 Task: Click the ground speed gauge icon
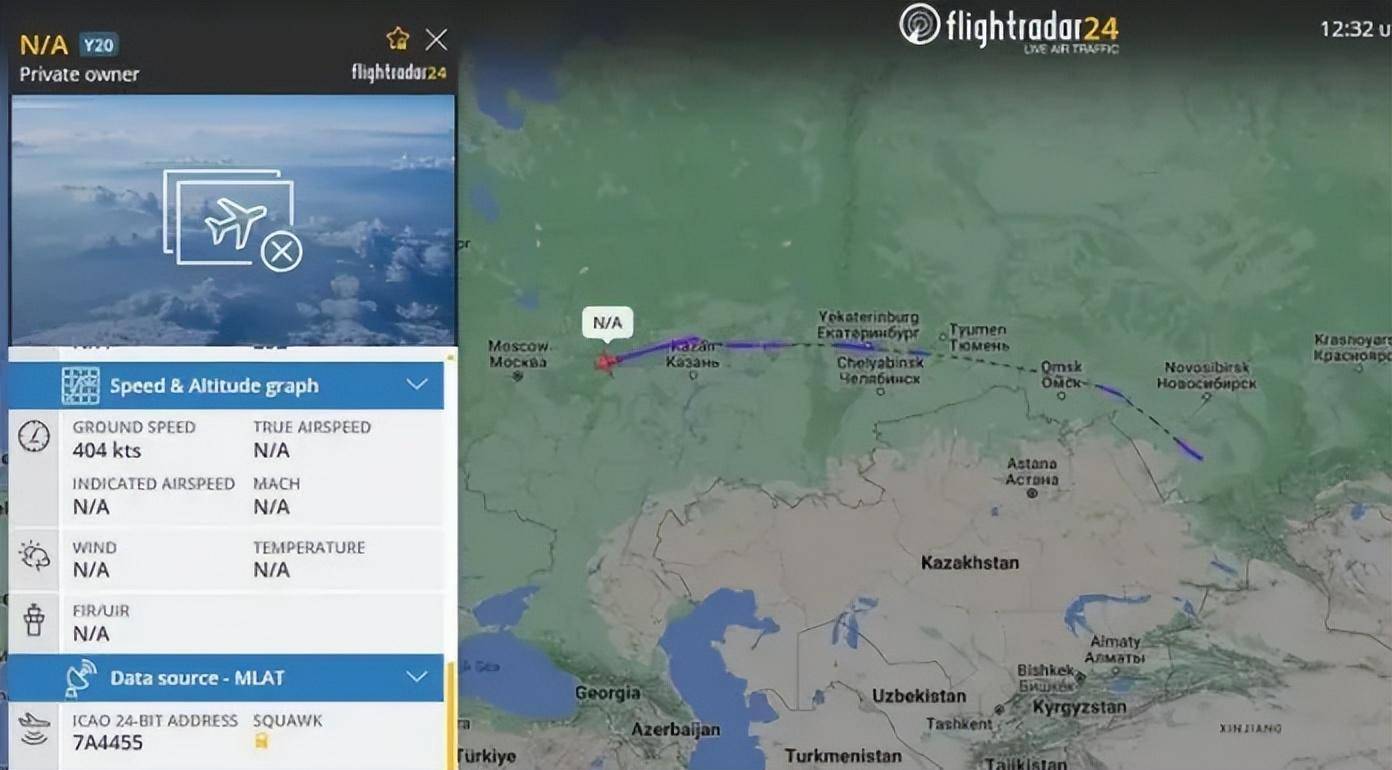(34, 437)
